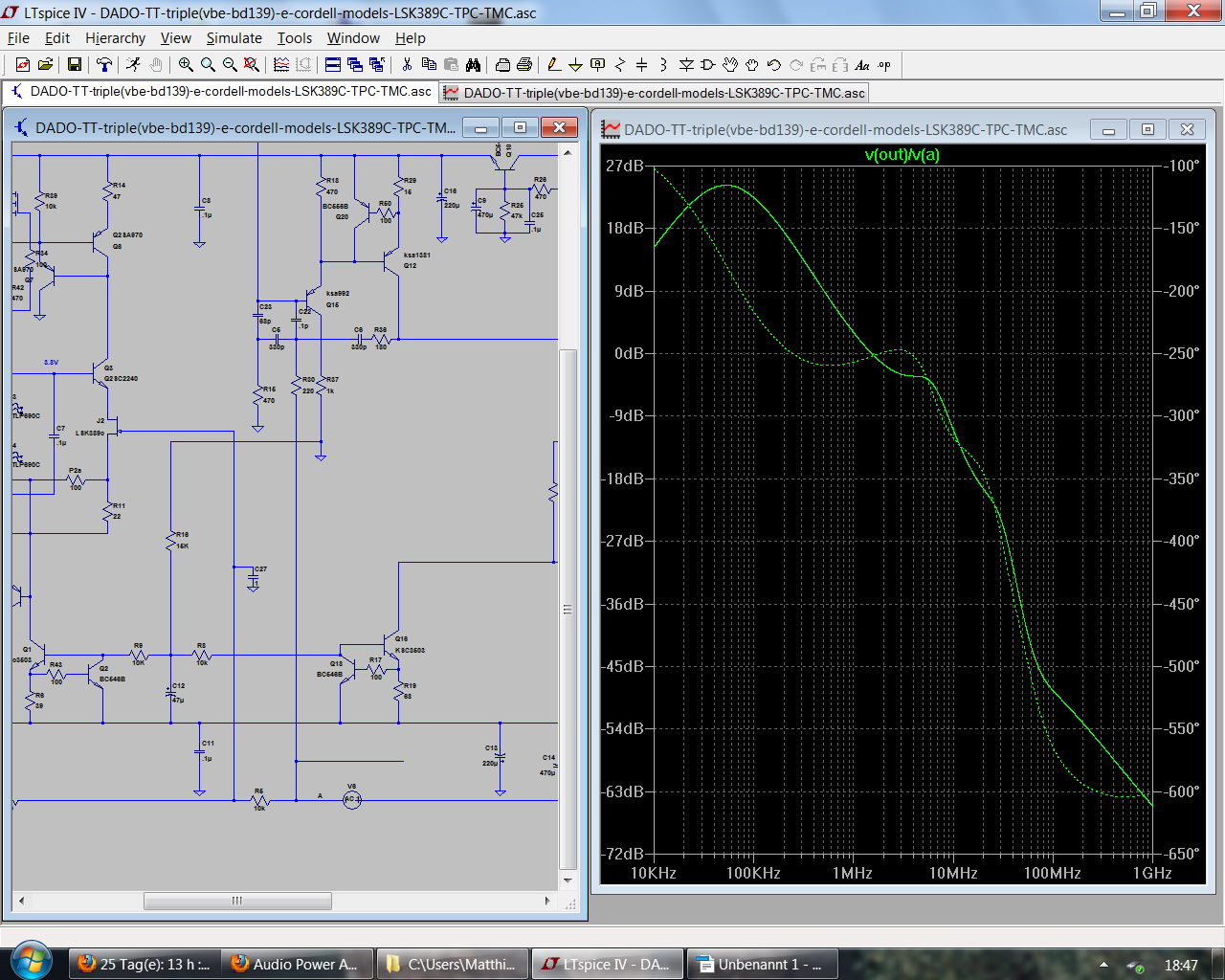Select the Diode placement tool

686,64
